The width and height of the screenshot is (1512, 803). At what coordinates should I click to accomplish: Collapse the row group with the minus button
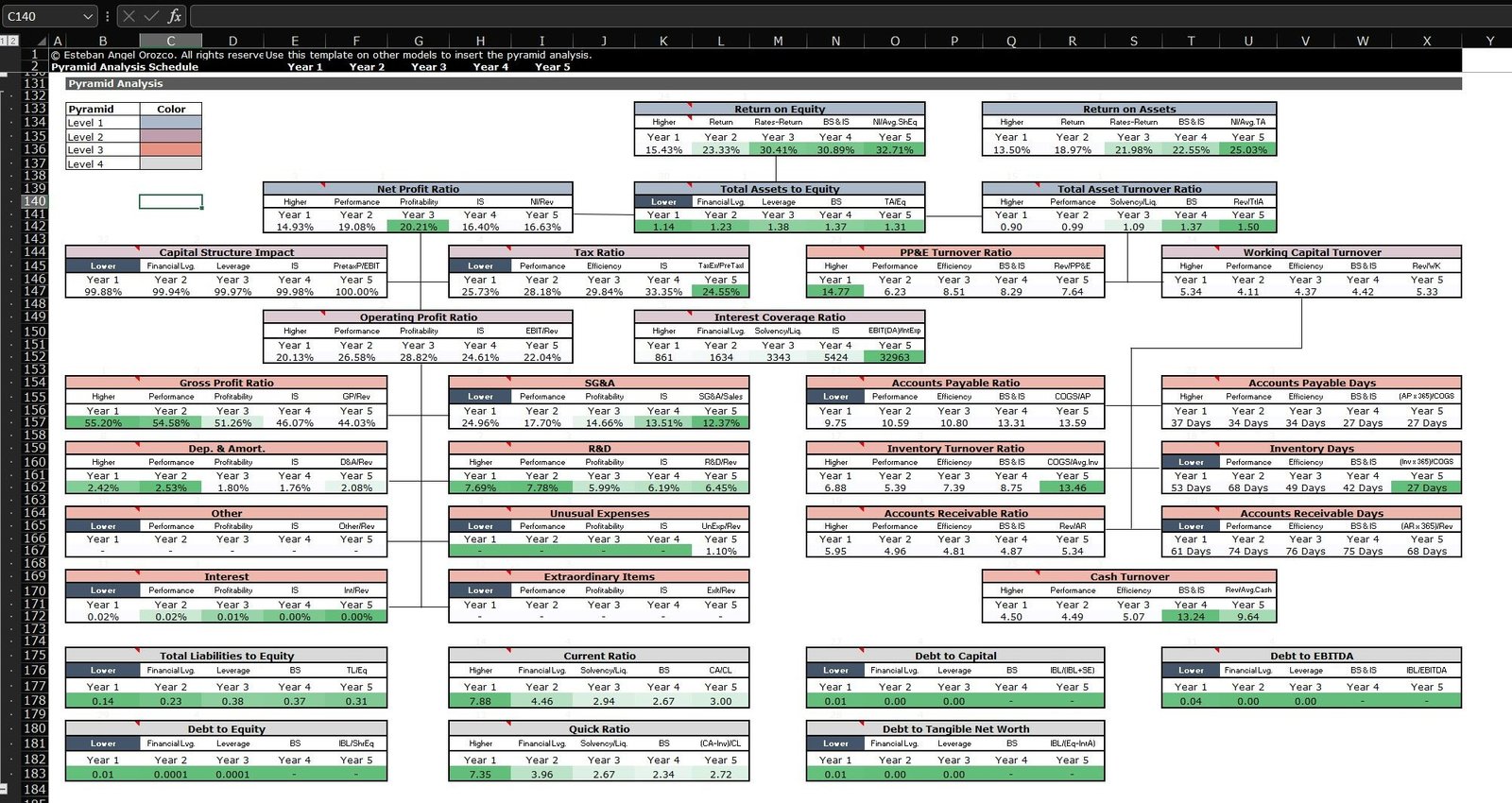[x=4, y=788]
